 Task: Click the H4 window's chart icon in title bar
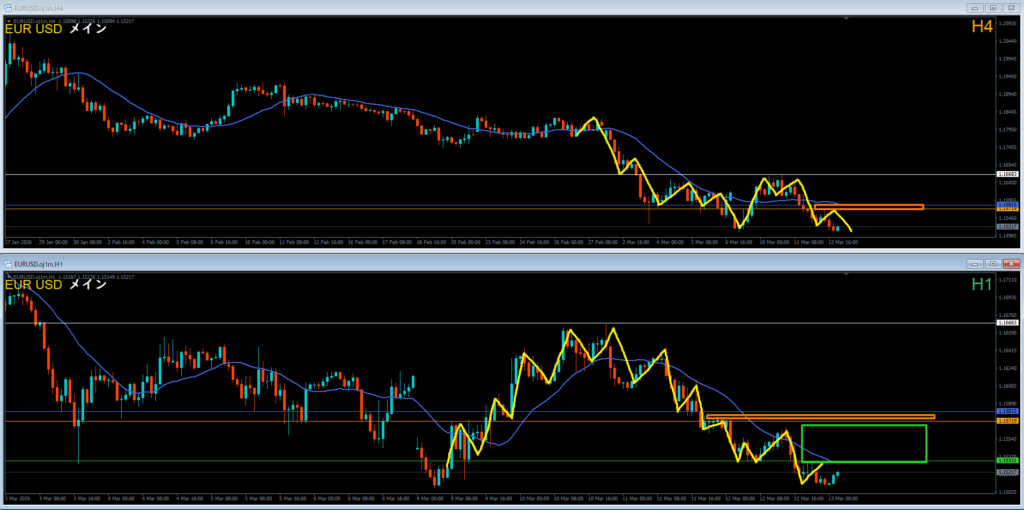click(x=7, y=7)
